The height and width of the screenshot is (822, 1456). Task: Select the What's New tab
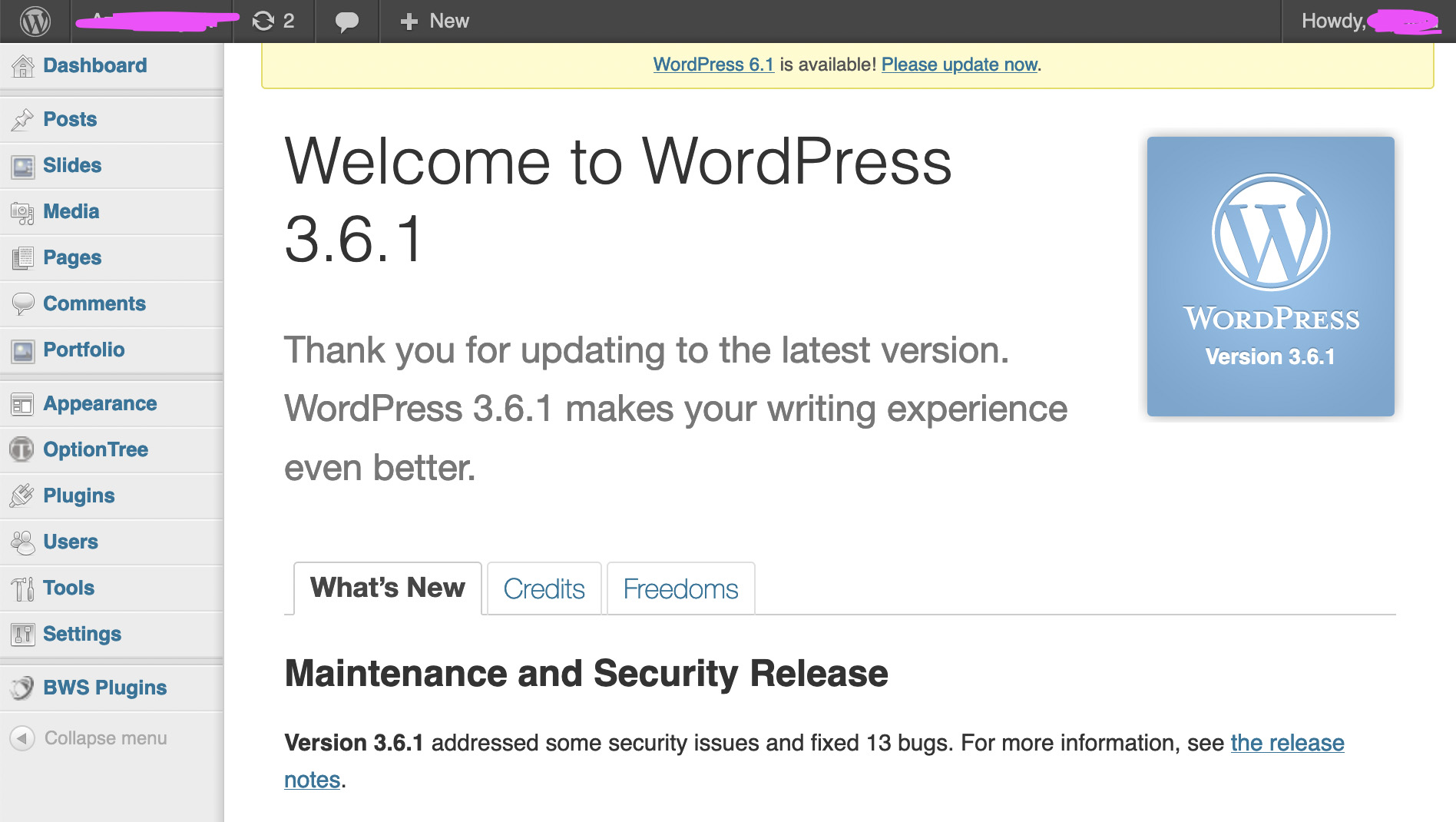click(x=388, y=588)
